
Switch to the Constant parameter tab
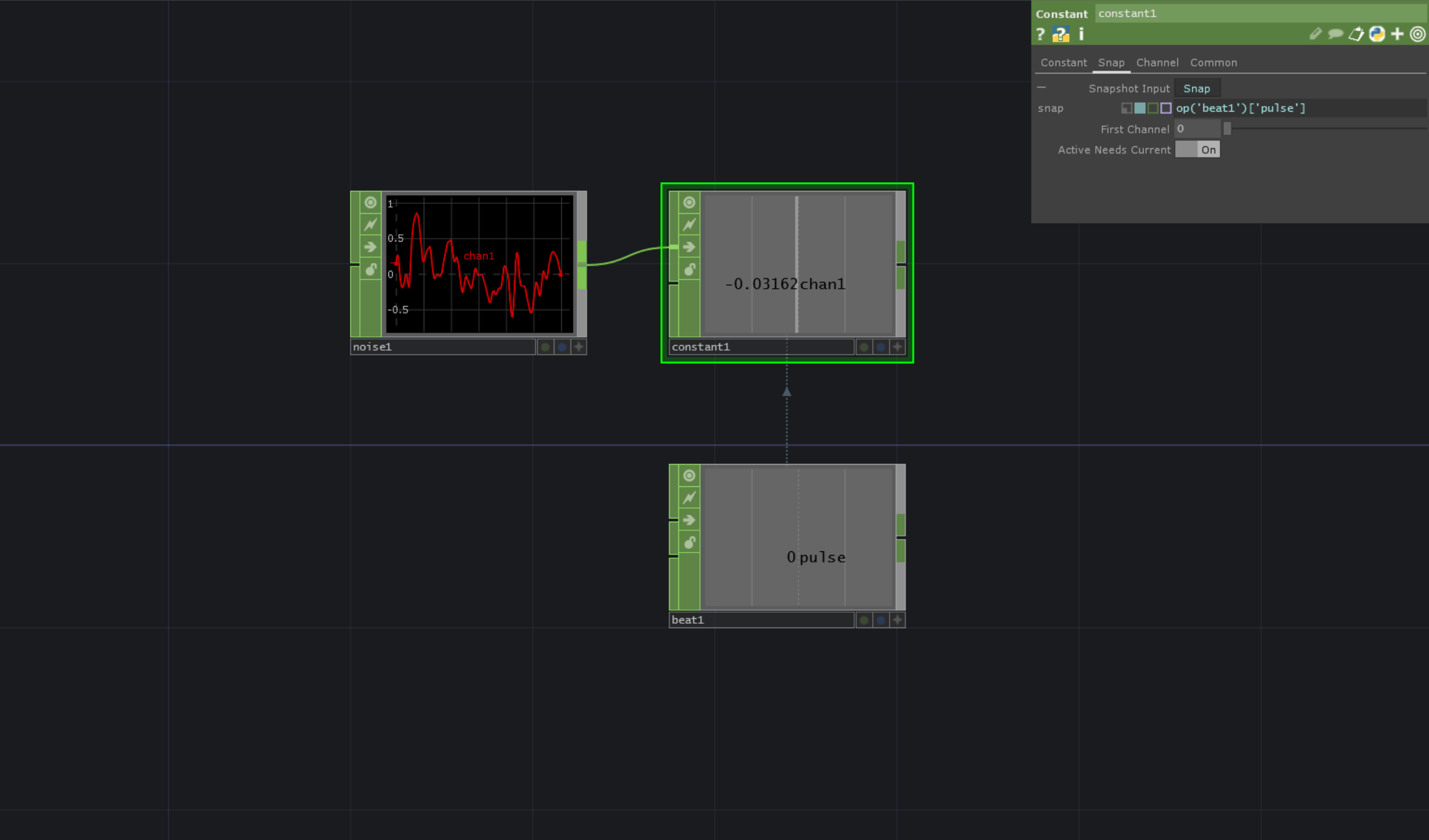point(1064,63)
